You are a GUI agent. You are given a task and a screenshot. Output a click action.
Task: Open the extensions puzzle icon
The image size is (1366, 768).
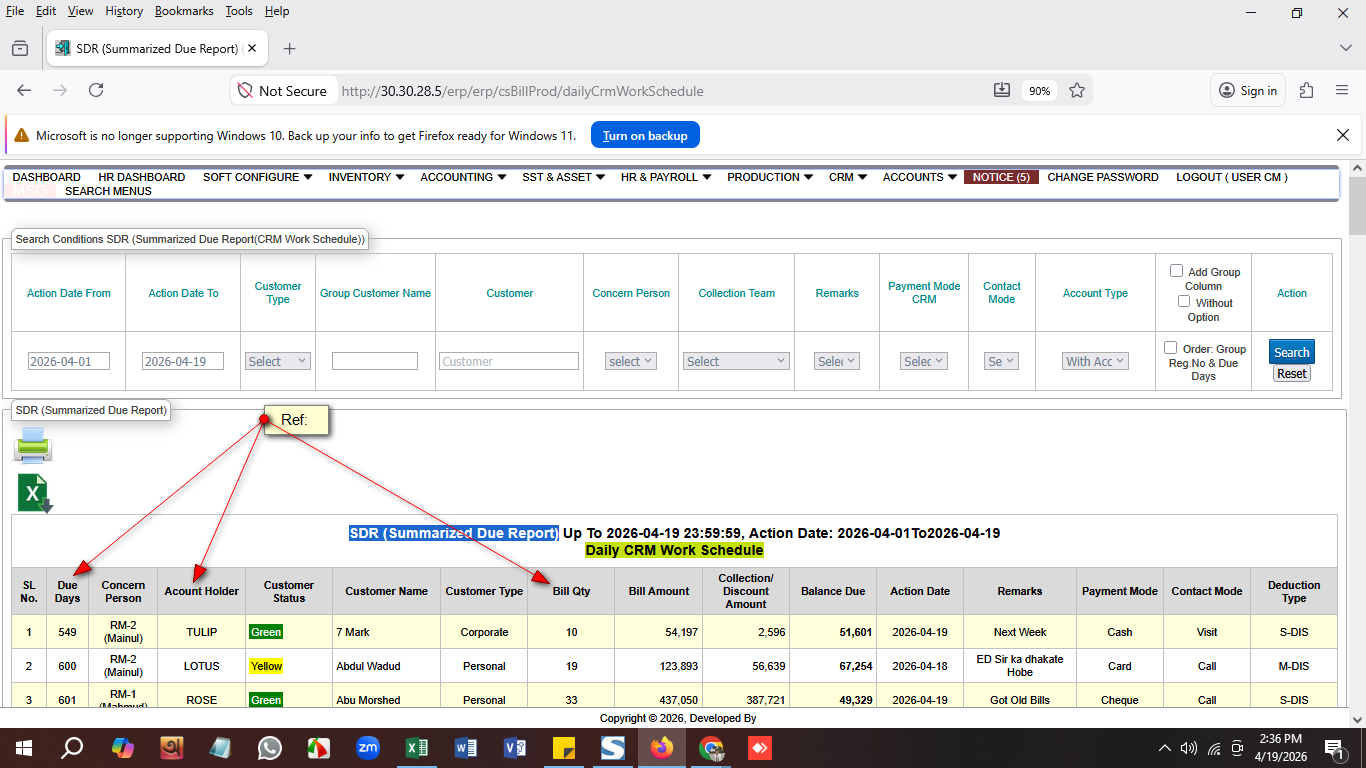1306,90
